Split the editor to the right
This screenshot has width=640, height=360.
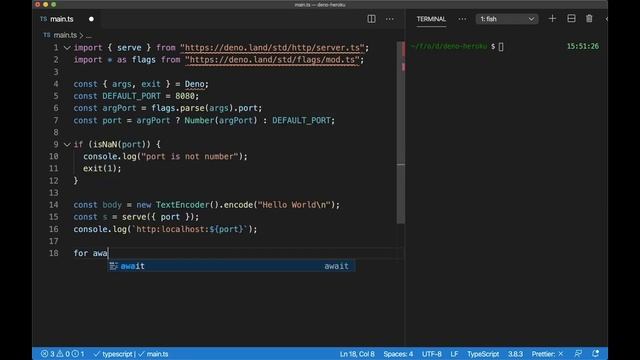point(371,19)
